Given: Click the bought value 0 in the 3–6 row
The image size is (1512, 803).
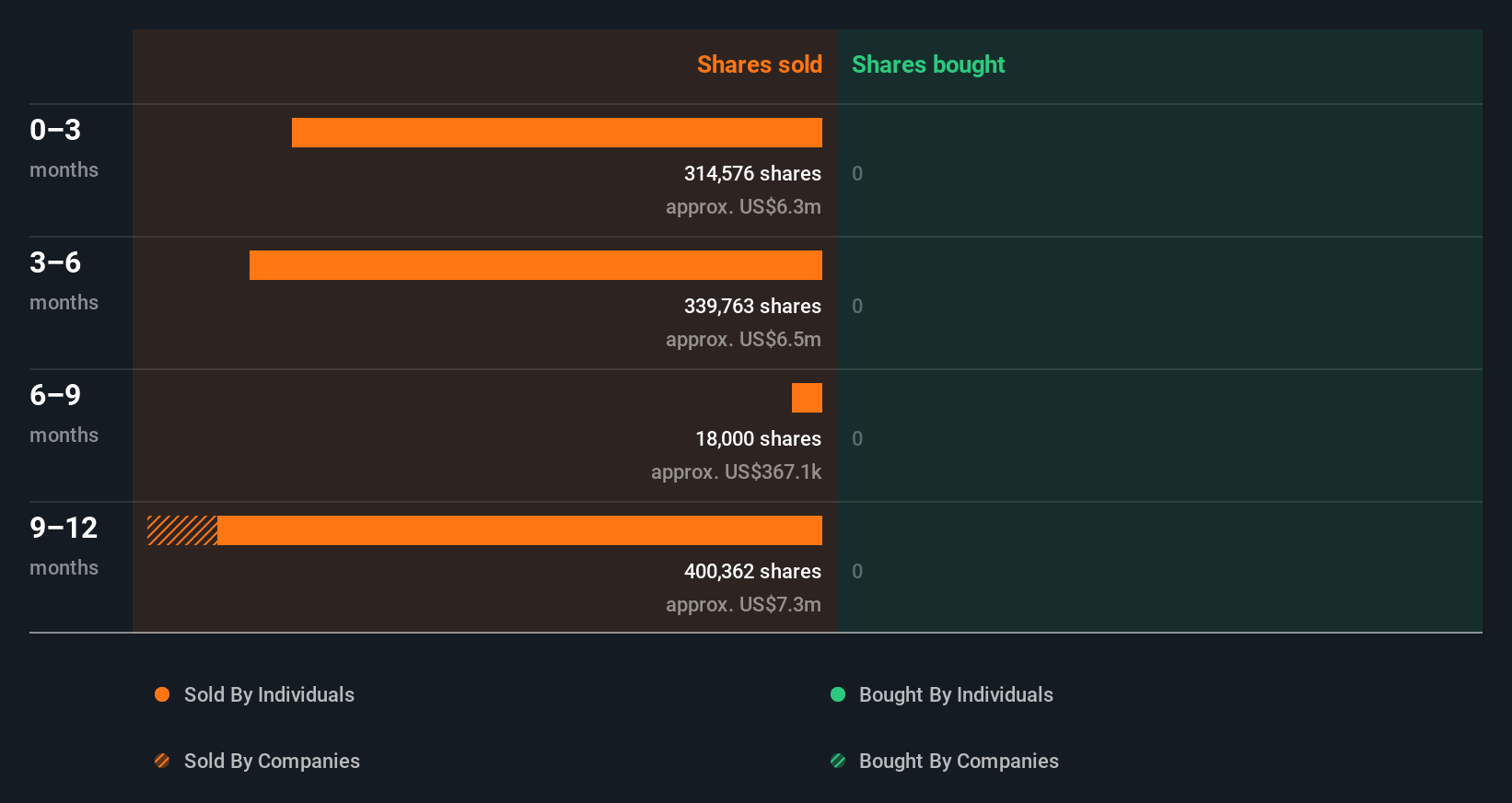Looking at the screenshot, I should pyautogui.click(x=857, y=306).
